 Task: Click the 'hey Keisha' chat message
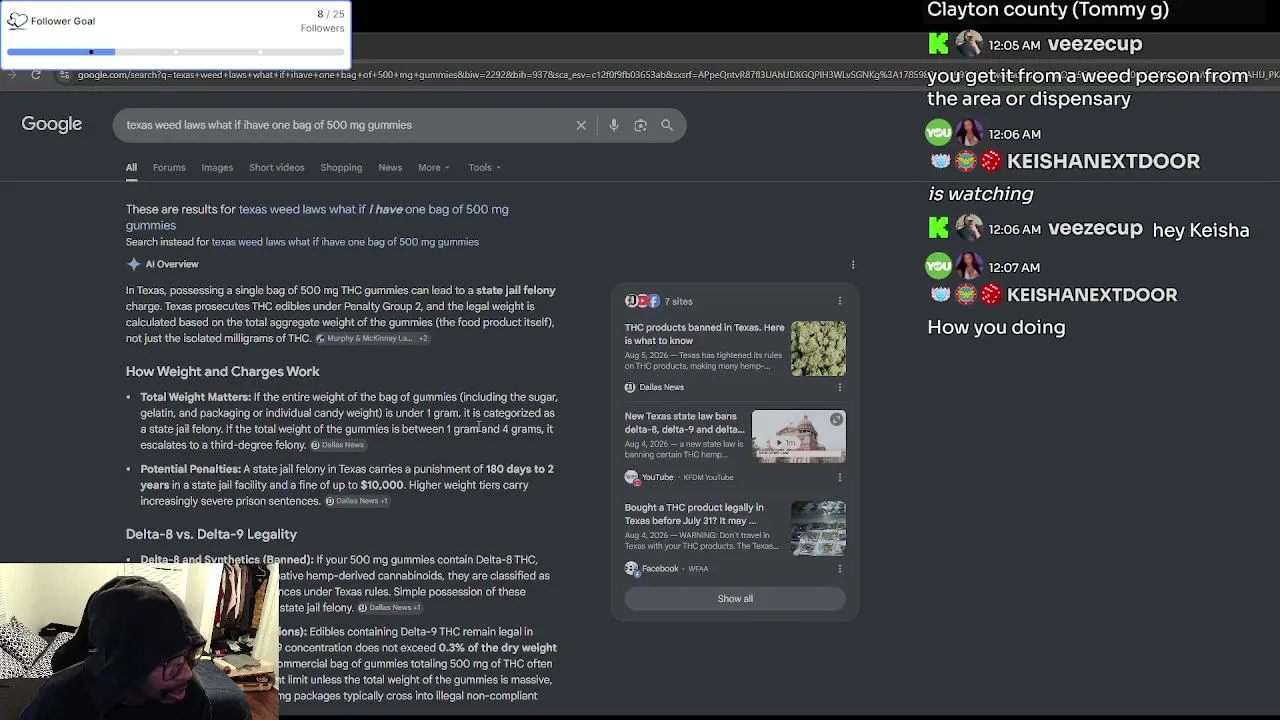(1201, 230)
